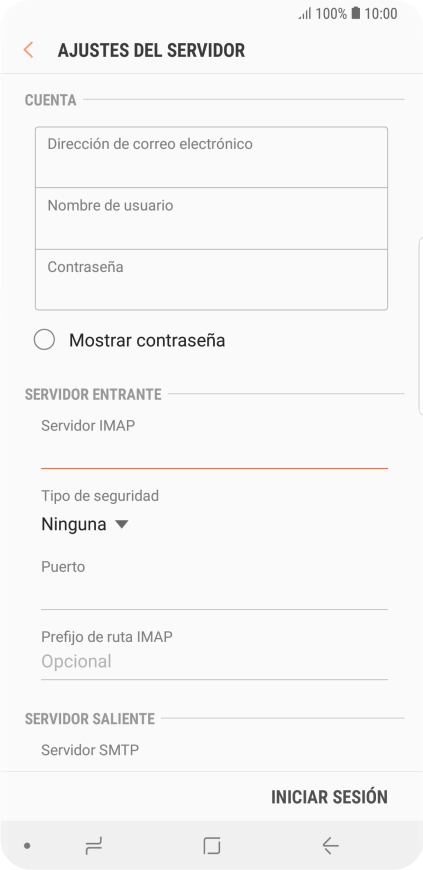423x870 pixels.
Task: Tap the INICIAR SESIÓN button
Action: coord(329,797)
